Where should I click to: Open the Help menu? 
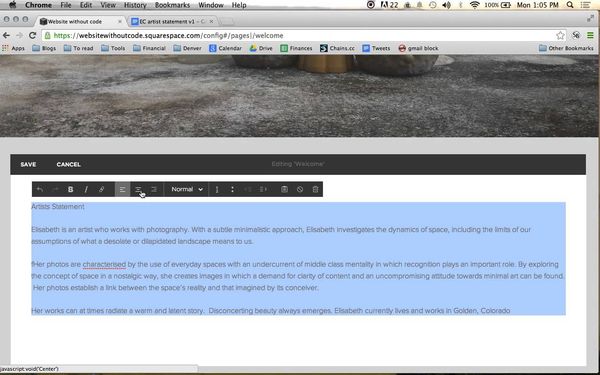(x=239, y=5)
